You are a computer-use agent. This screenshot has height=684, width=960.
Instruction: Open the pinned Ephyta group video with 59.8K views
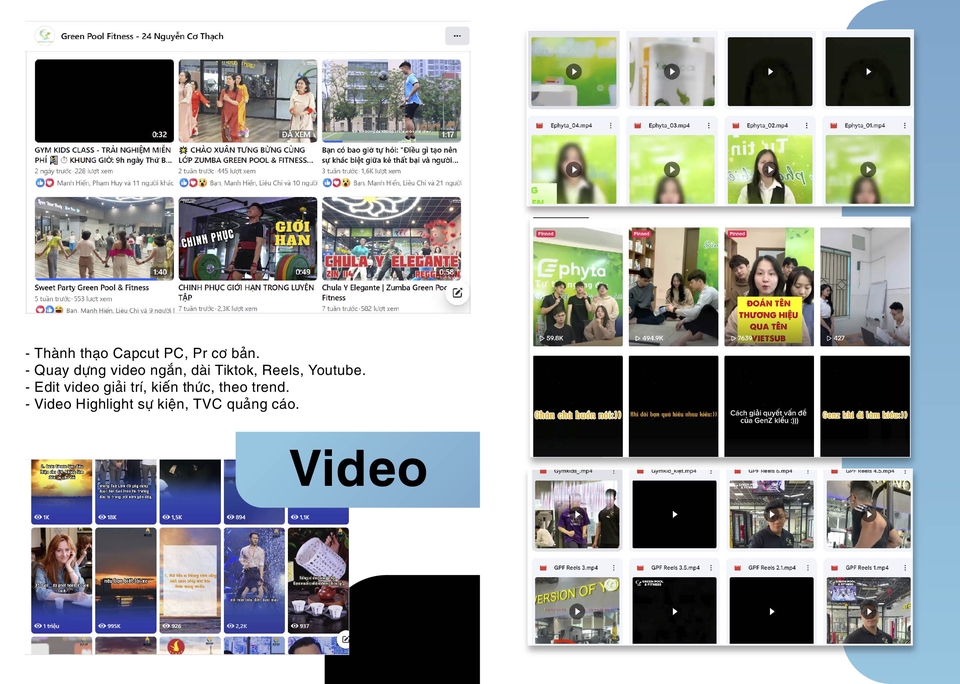(x=577, y=286)
